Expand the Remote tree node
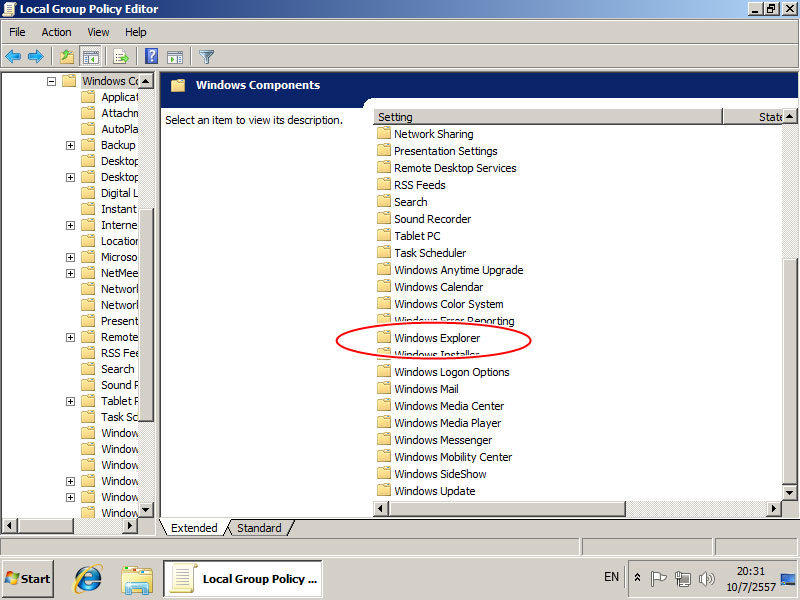800x600 pixels. click(70, 338)
